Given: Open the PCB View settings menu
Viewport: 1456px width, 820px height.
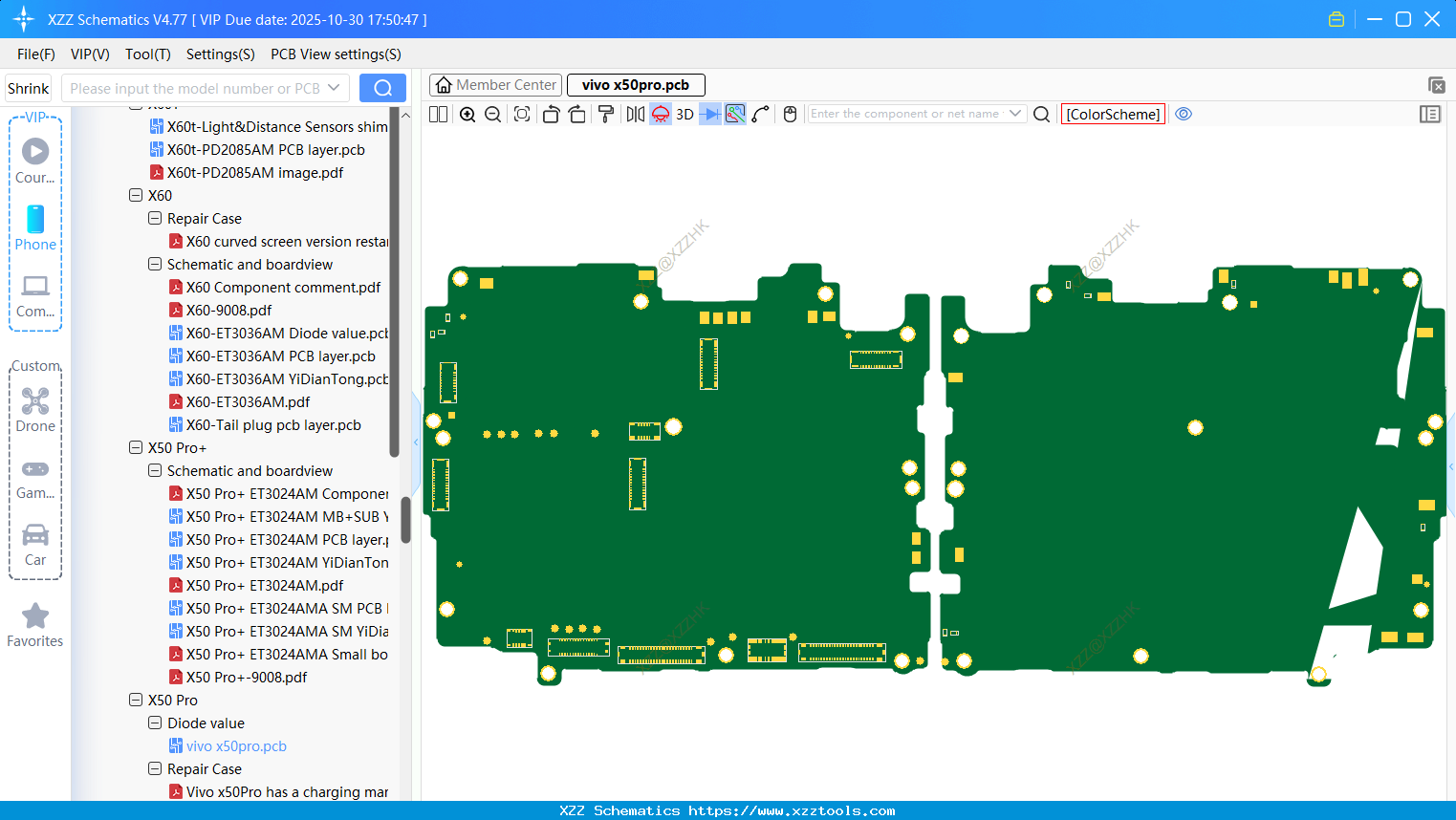Looking at the screenshot, I should [x=336, y=54].
